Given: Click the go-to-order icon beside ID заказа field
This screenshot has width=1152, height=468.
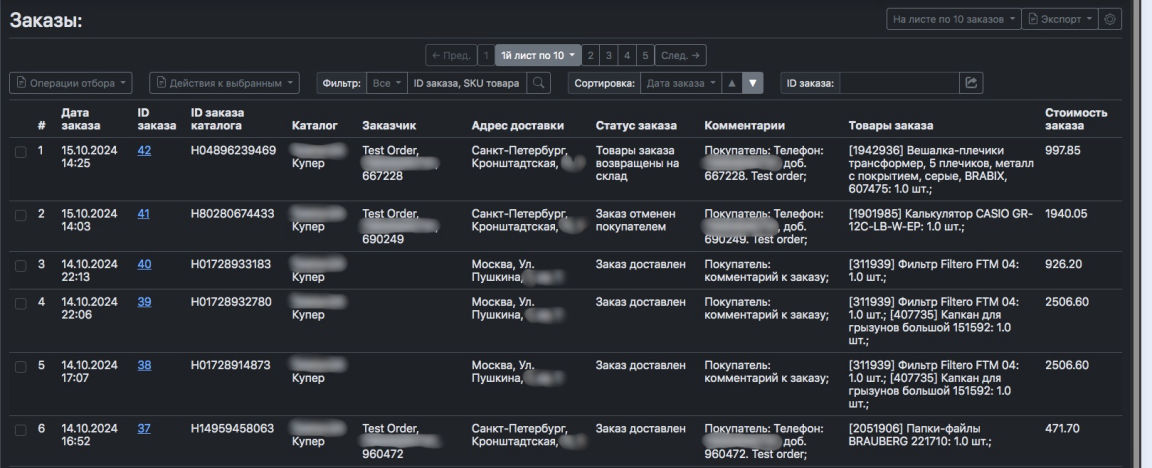Looking at the screenshot, I should click(969, 83).
